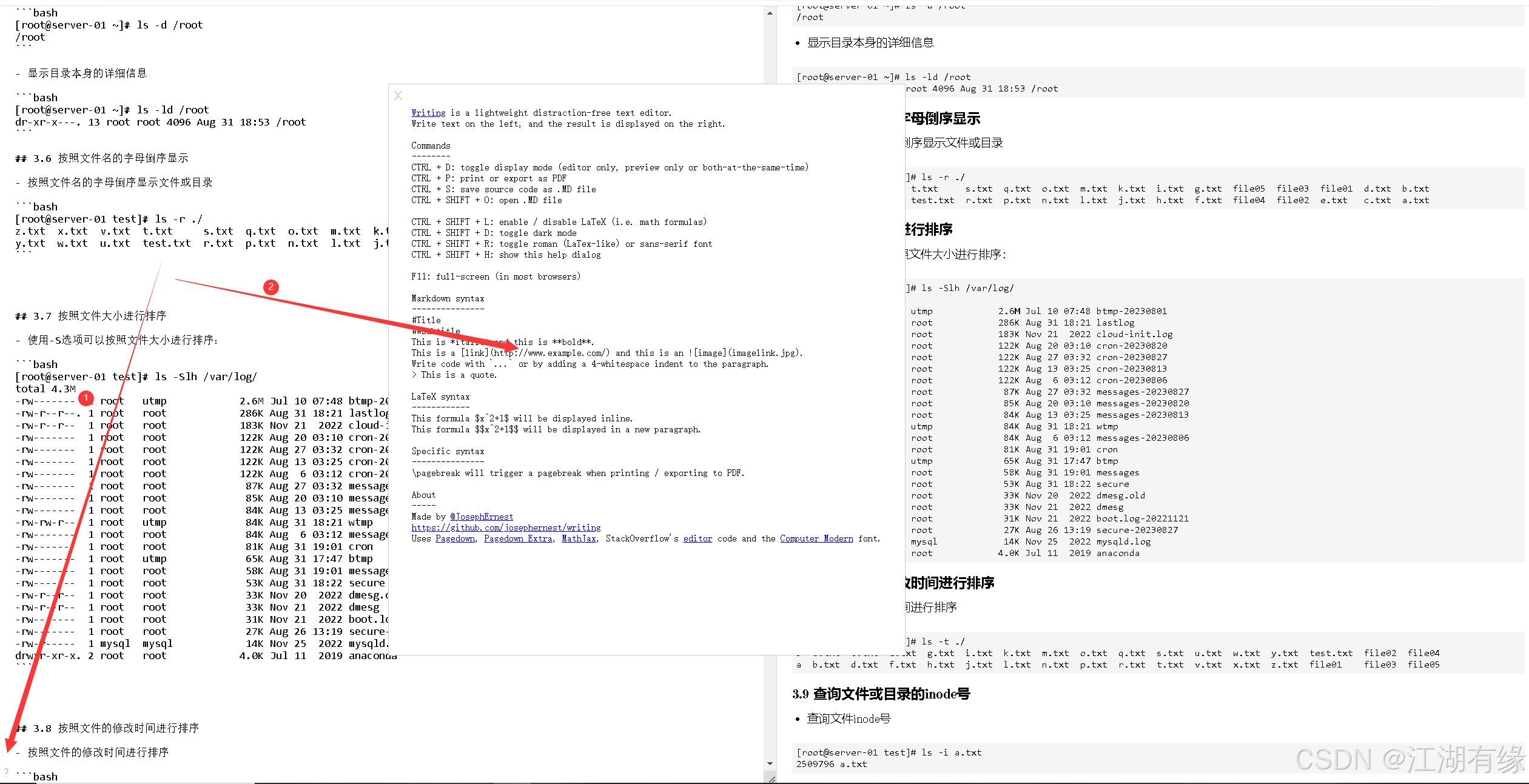The image size is (1529, 784).
Task: Click 'CTRL + S: save source code' line
Action: coord(503,189)
